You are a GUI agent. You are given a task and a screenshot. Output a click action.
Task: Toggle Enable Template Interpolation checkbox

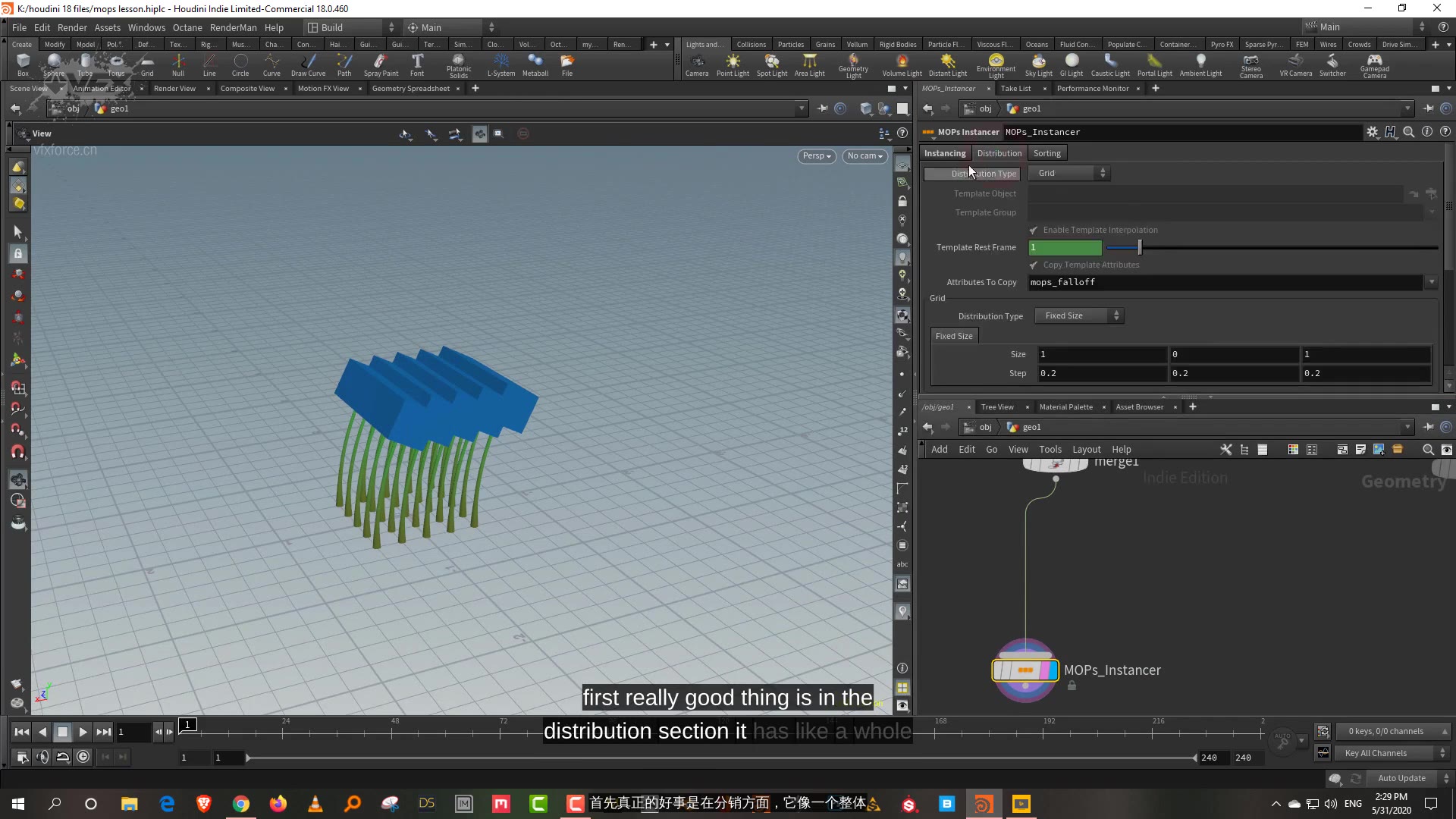pos(1033,230)
